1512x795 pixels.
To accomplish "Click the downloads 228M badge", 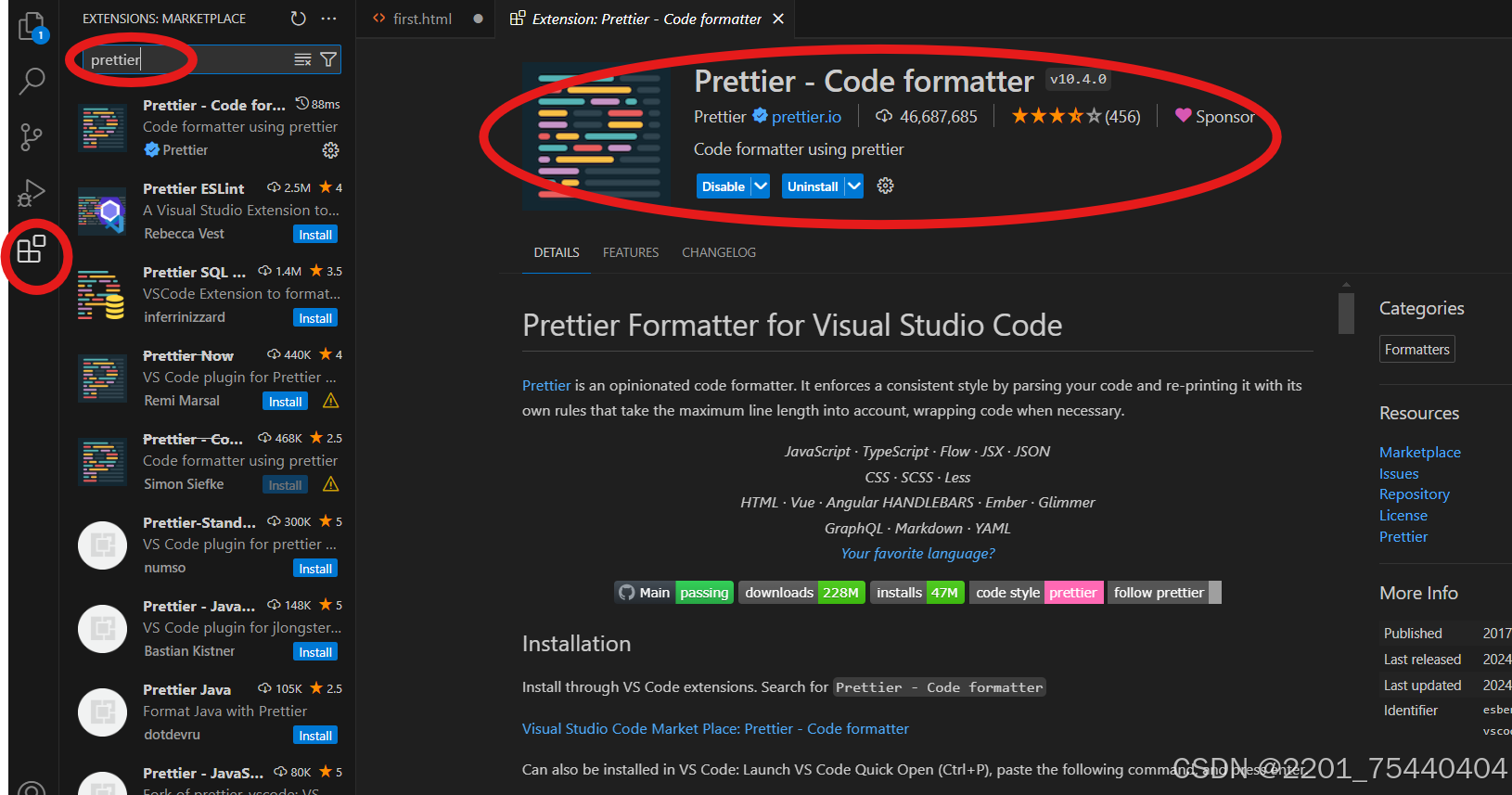I will (x=802, y=593).
